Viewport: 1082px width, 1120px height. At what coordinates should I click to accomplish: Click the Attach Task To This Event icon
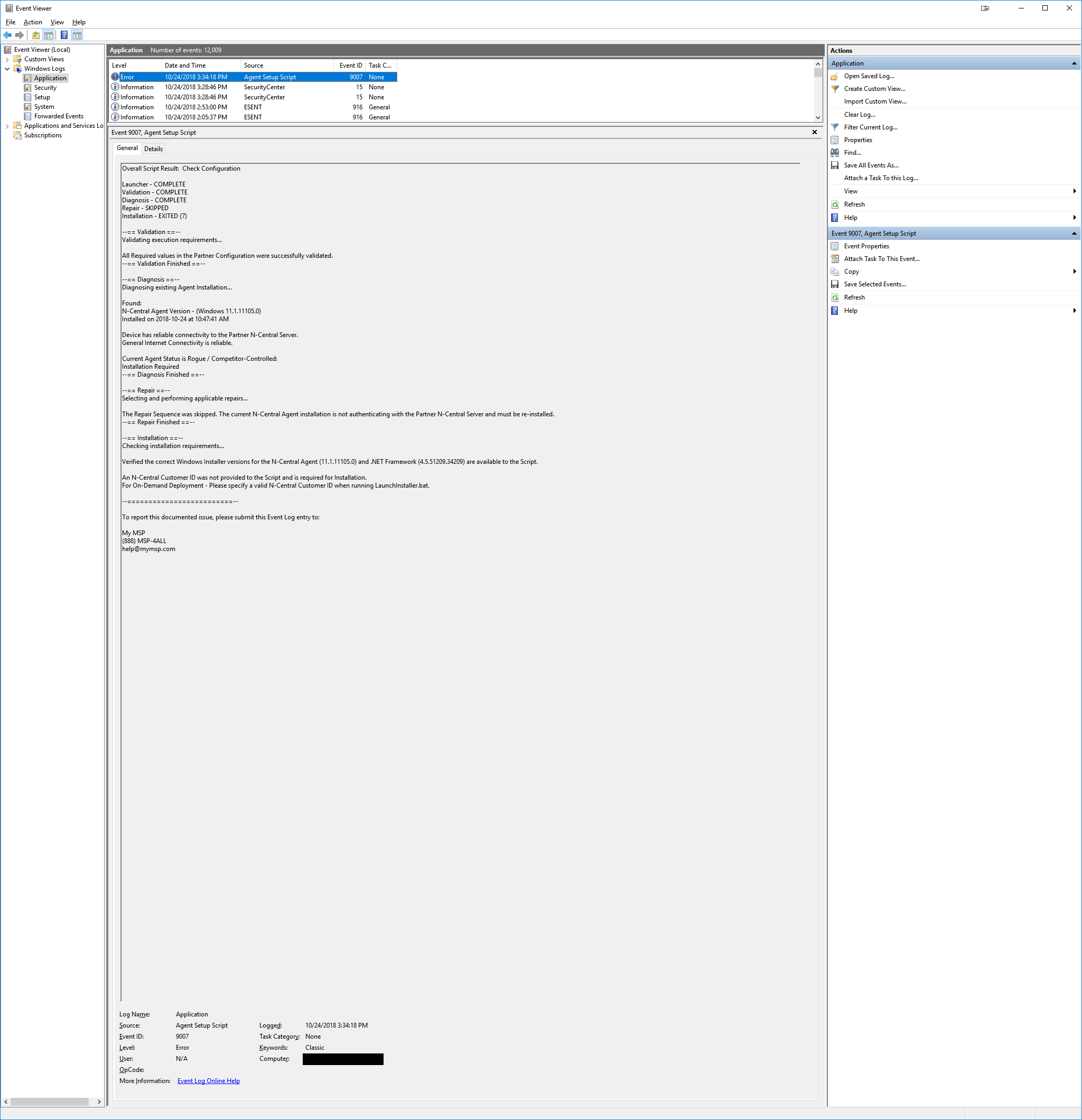coord(835,259)
